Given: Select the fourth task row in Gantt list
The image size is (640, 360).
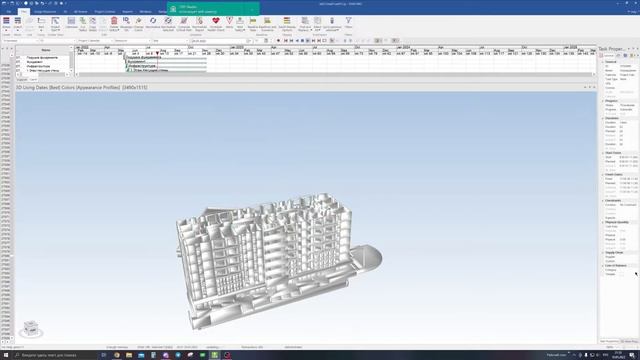Looking at the screenshot, I should point(42,71).
